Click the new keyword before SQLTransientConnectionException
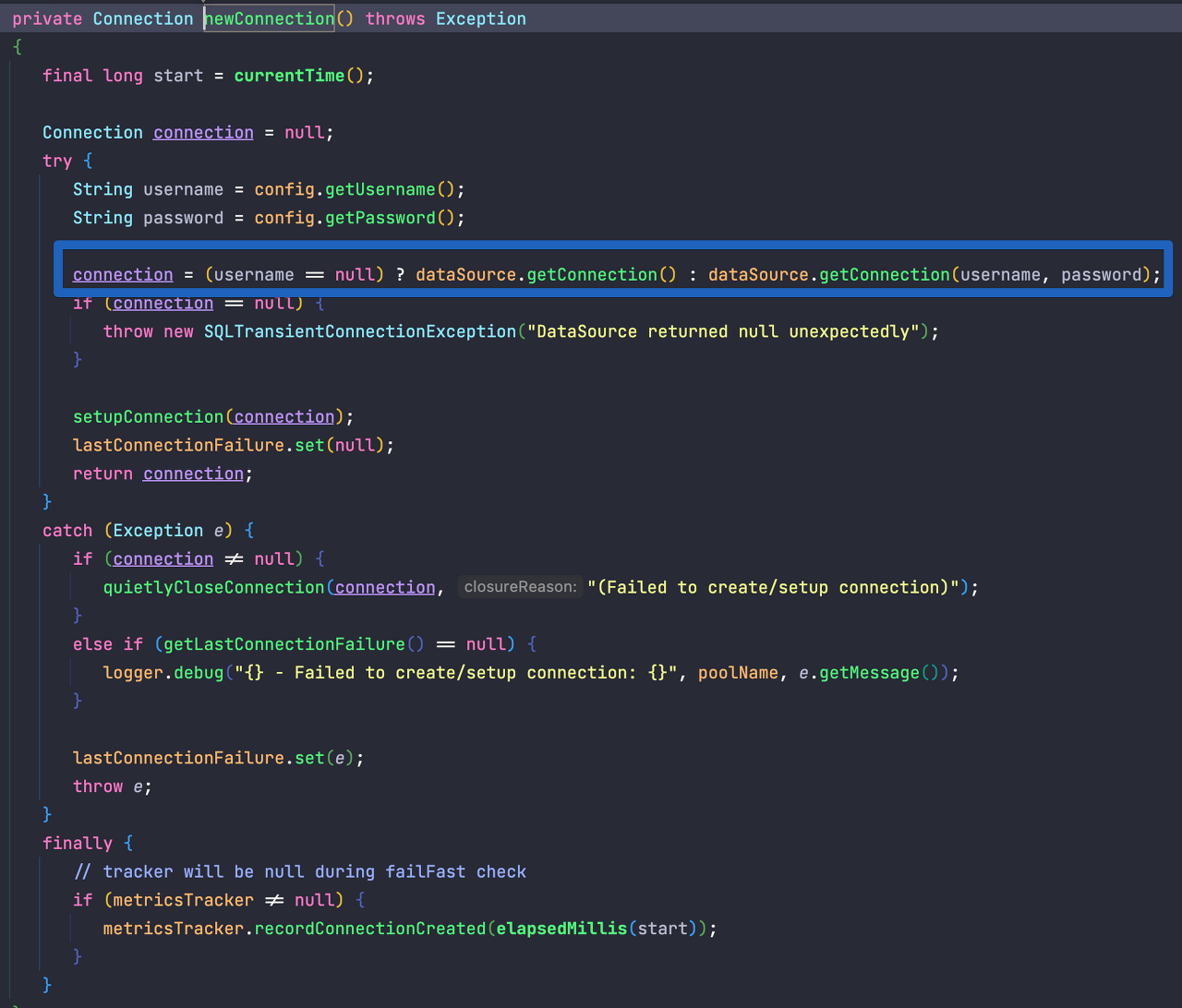This screenshot has height=1008, width=1182. click(178, 331)
